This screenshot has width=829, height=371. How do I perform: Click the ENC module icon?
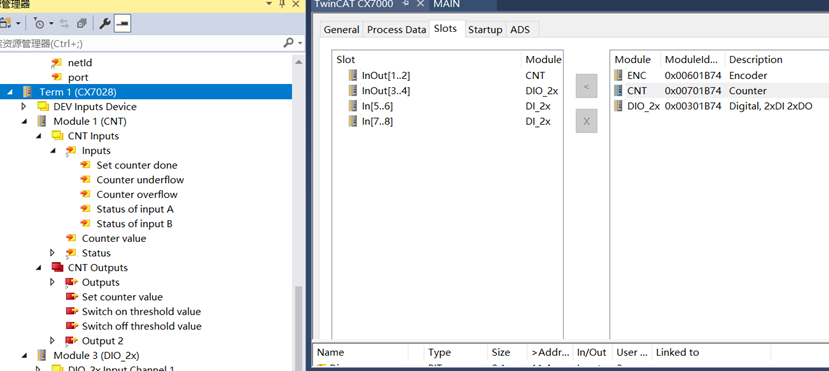coord(618,76)
